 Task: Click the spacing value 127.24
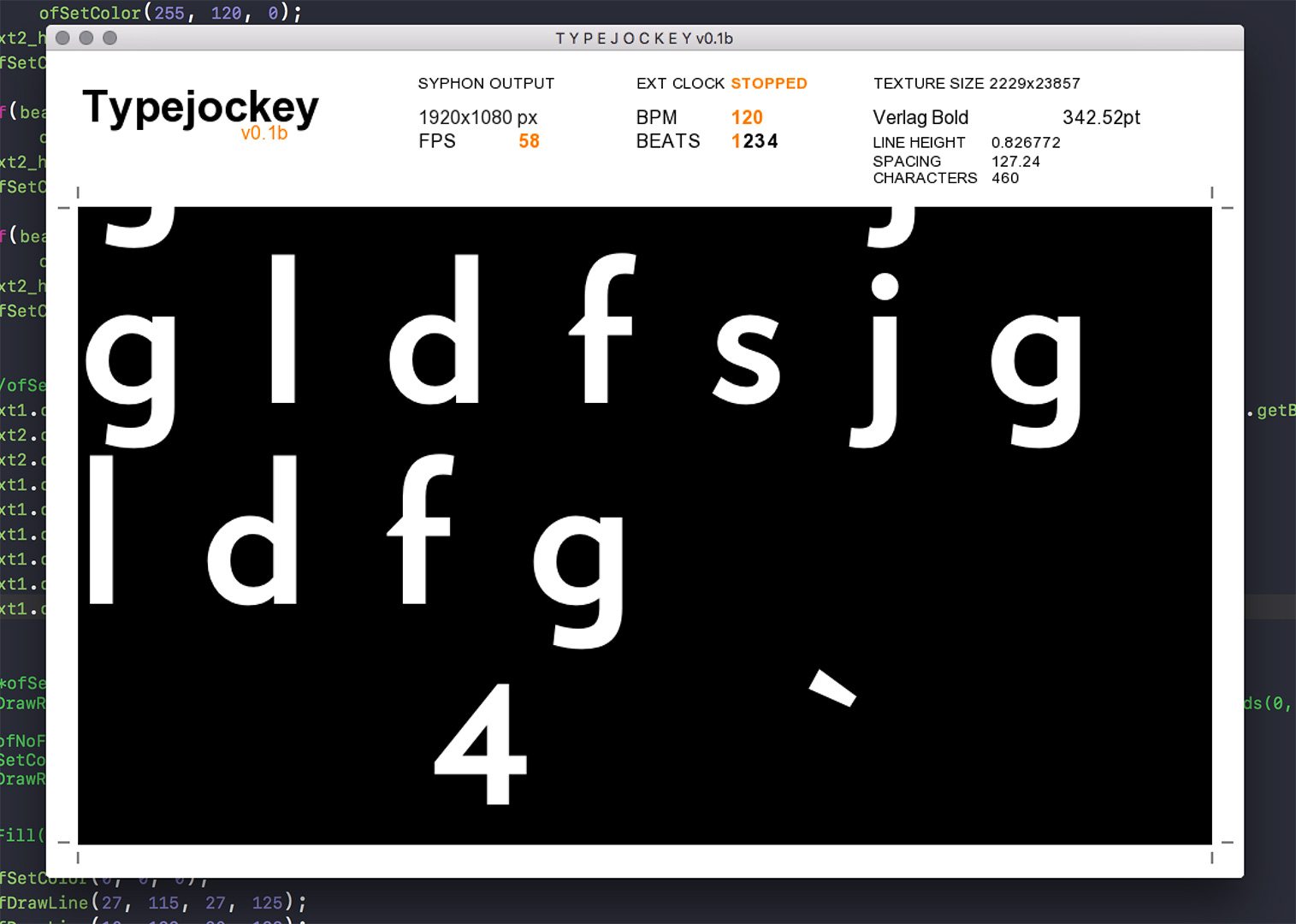pyautogui.click(x=1015, y=161)
